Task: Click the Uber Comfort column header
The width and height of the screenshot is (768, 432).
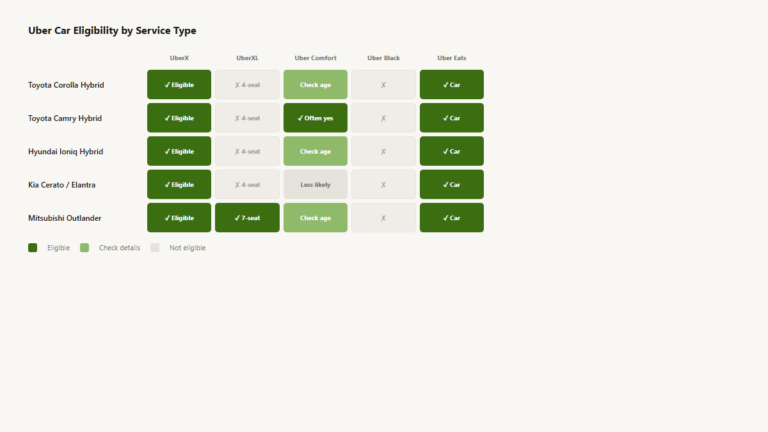Action: (315, 58)
